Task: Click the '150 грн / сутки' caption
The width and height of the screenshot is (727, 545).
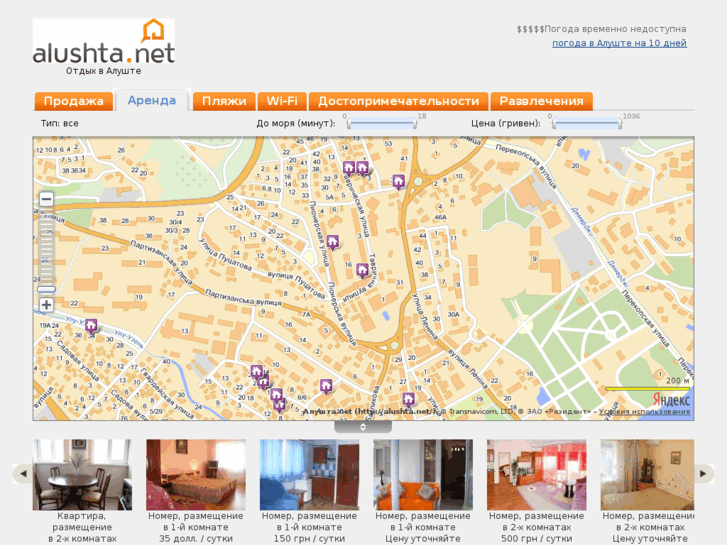Action: pos(309,539)
